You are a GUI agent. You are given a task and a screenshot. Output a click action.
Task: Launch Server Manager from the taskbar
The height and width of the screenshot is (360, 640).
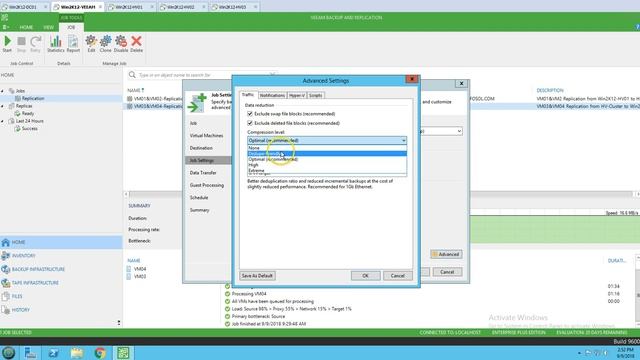(30, 353)
